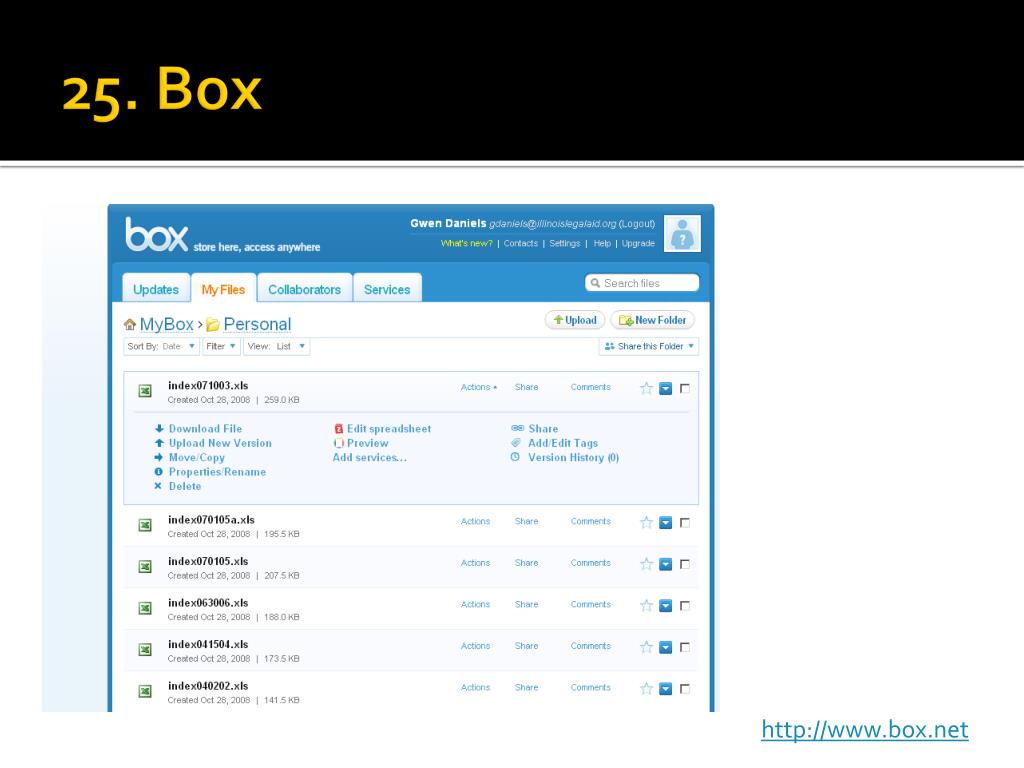Click the Excel icon for index041504.xls

(x=145, y=650)
